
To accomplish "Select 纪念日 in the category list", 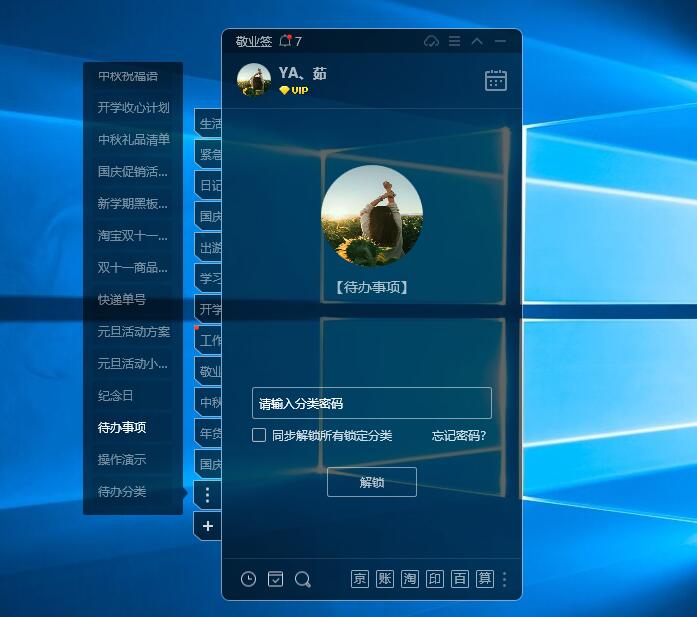I will (x=133, y=396).
